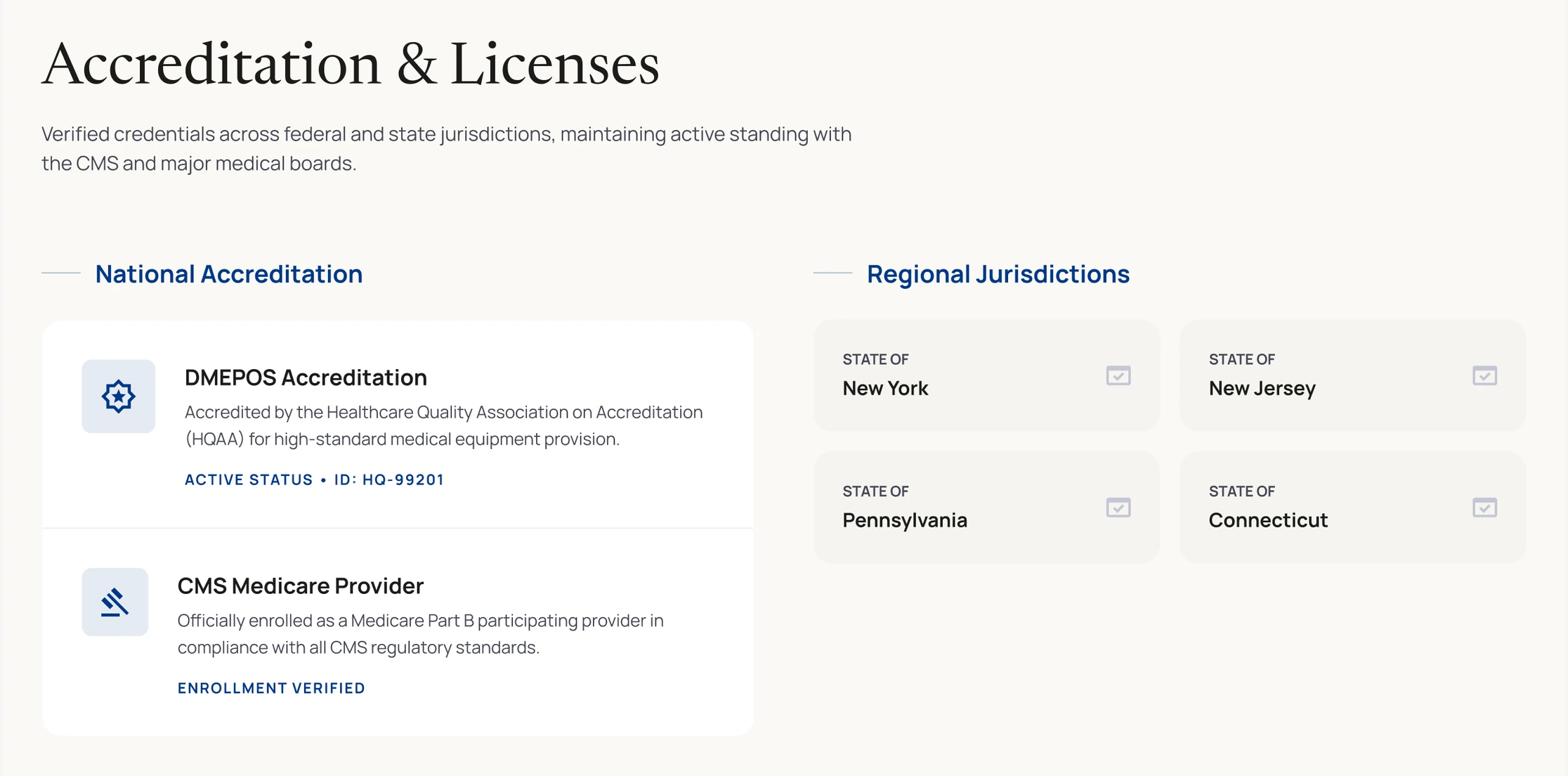Click 'STATE OF' label above New York
The width and height of the screenshot is (1568, 776).
[x=875, y=359]
